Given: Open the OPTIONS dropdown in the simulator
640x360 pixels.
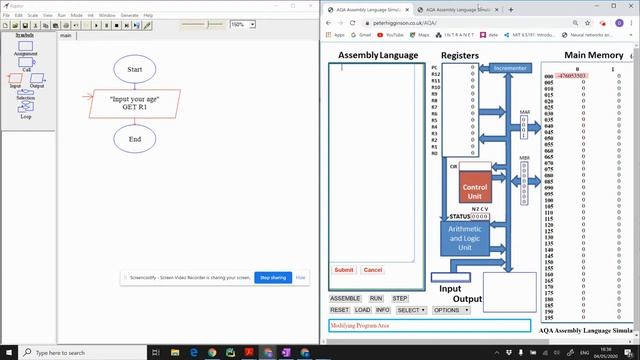Looking at the screenshot, I should pyautogui.click(x=451, y=310).
